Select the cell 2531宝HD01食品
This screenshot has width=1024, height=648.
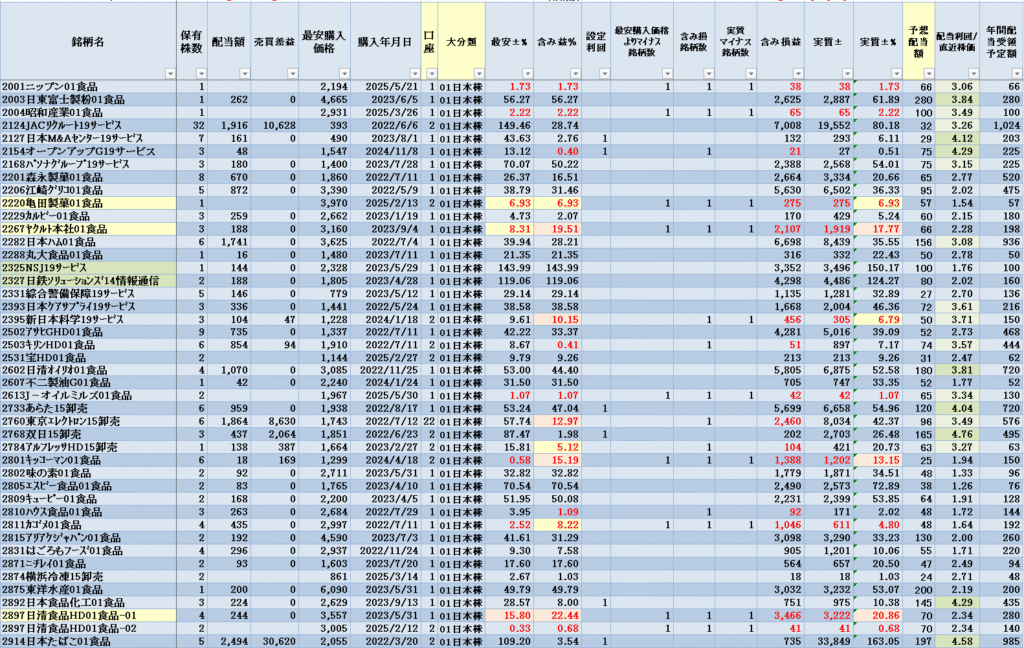(x=88, y=358)
